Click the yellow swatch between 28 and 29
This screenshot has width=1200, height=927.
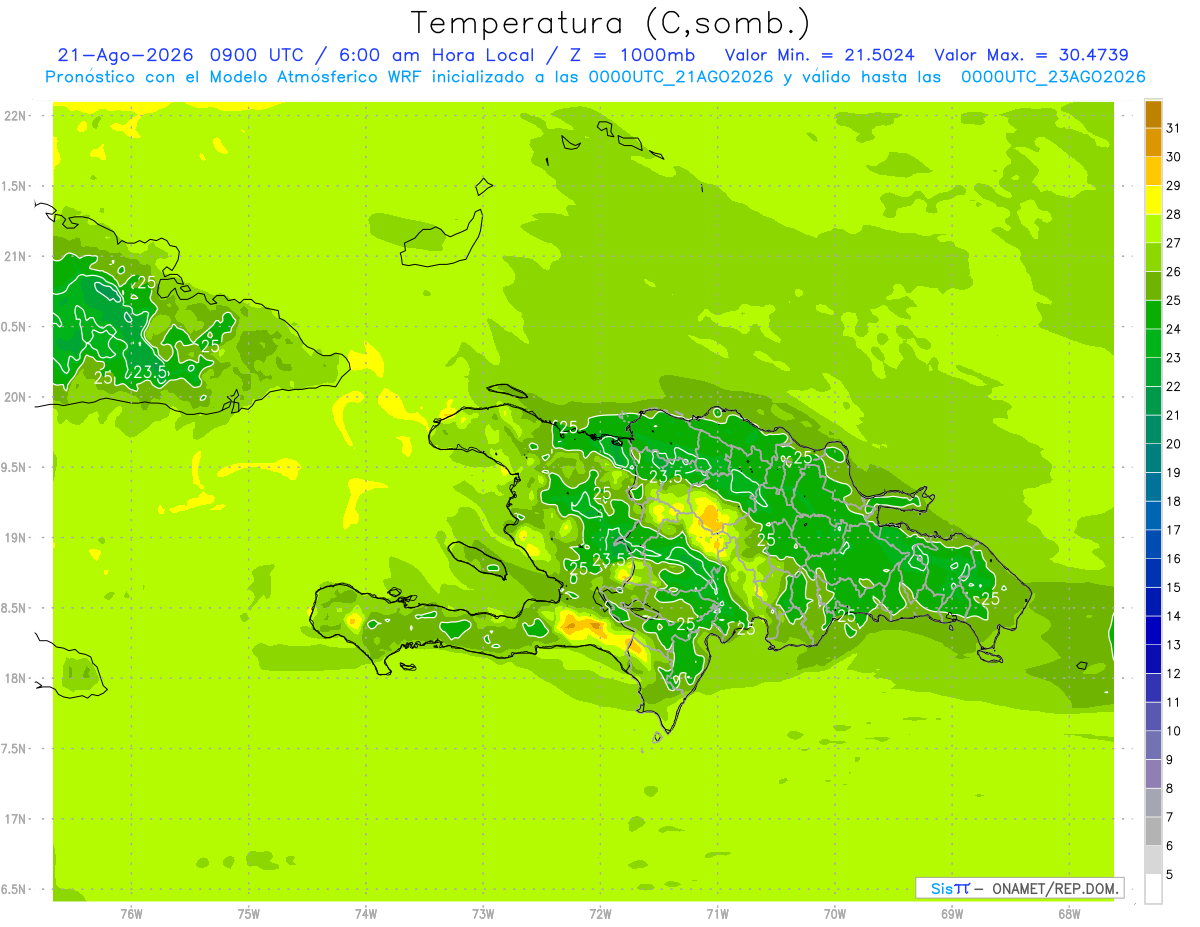tap(1153, 200)
